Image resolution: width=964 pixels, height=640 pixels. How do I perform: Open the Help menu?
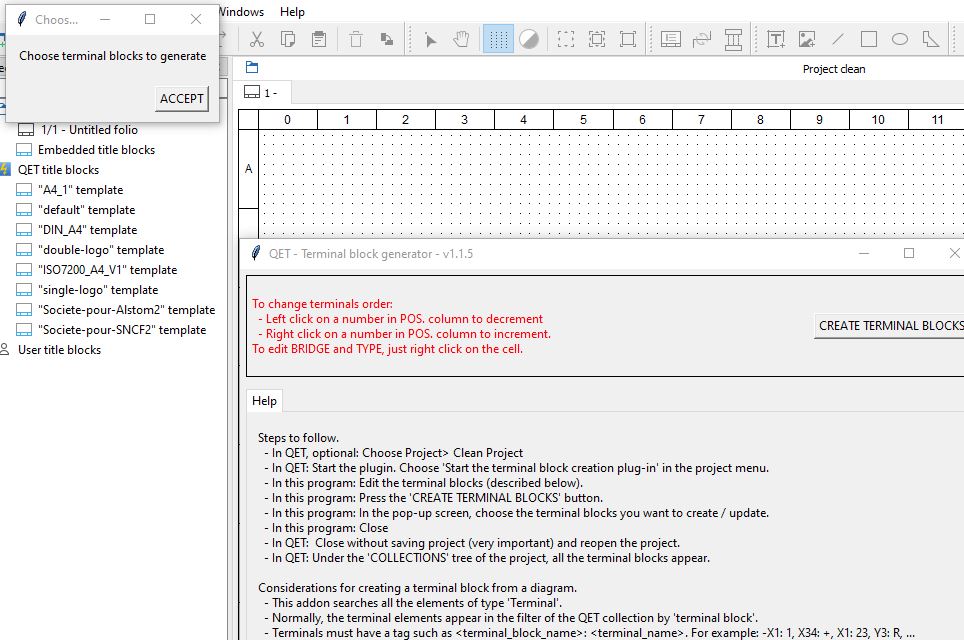[x=292, y=12]
